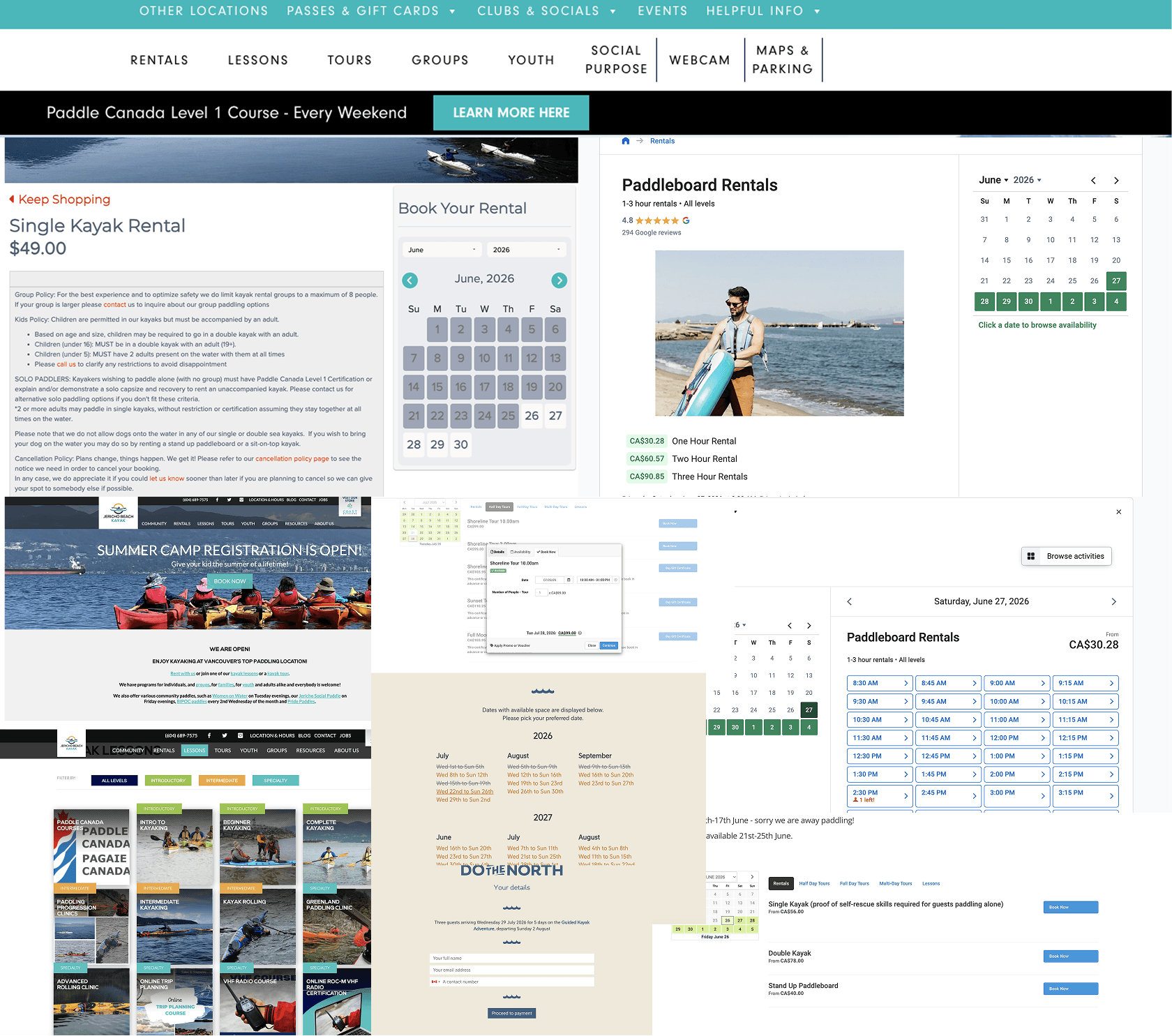The height and width of the screenshot is (1036, 1172).
Task: Open Instagram icon in Lessons page header
Action: pyautogui.click(x=240, y=735)
